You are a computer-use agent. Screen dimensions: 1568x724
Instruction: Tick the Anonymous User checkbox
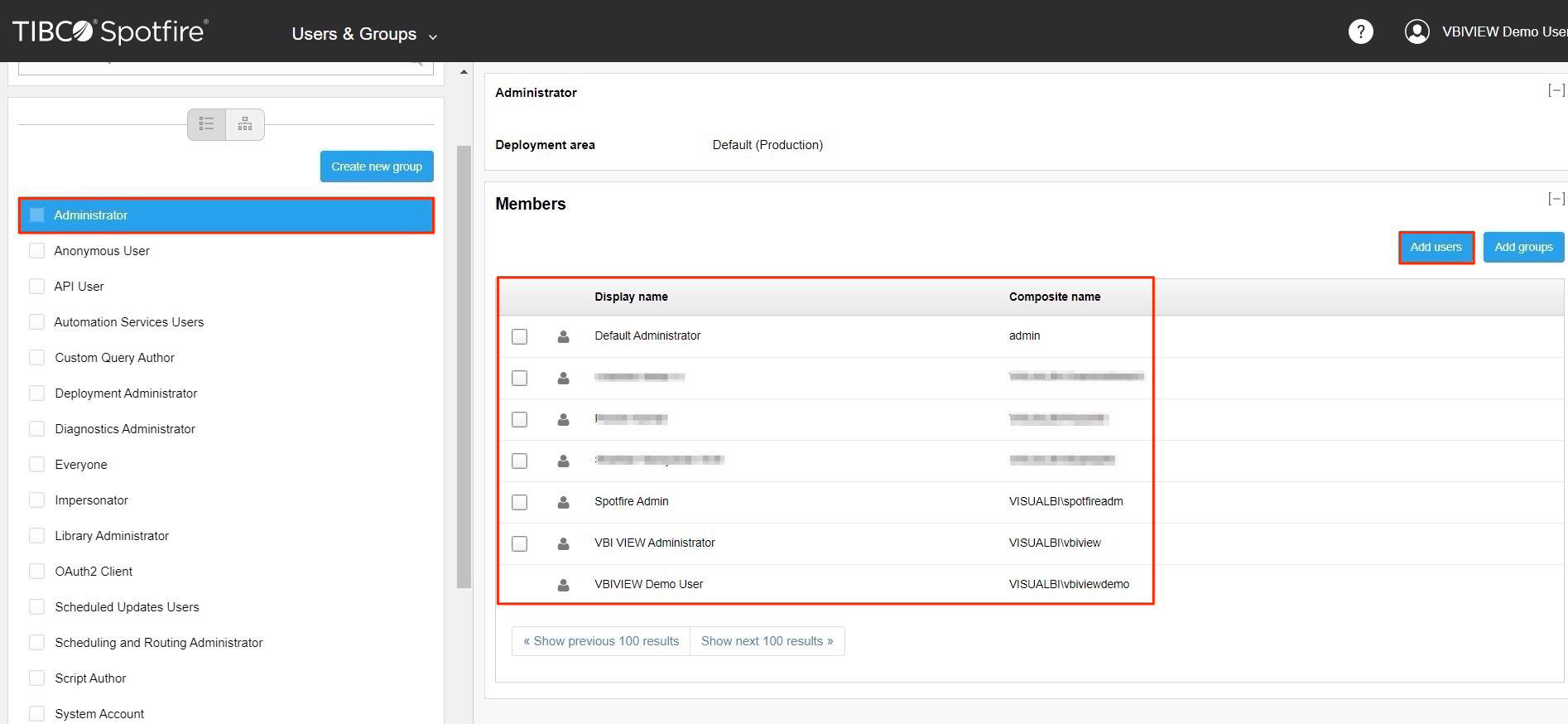36,251
